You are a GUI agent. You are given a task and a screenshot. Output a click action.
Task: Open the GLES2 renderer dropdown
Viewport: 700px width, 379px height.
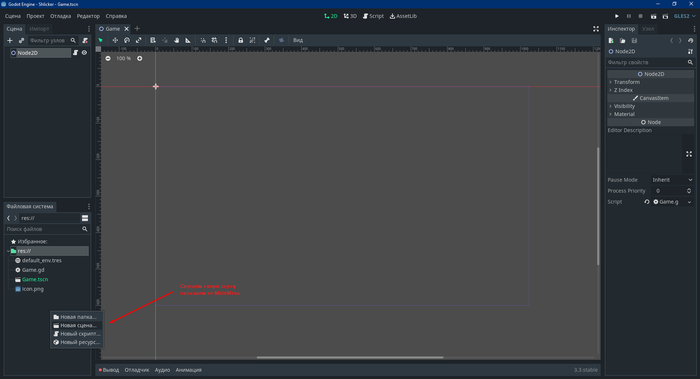684,16
